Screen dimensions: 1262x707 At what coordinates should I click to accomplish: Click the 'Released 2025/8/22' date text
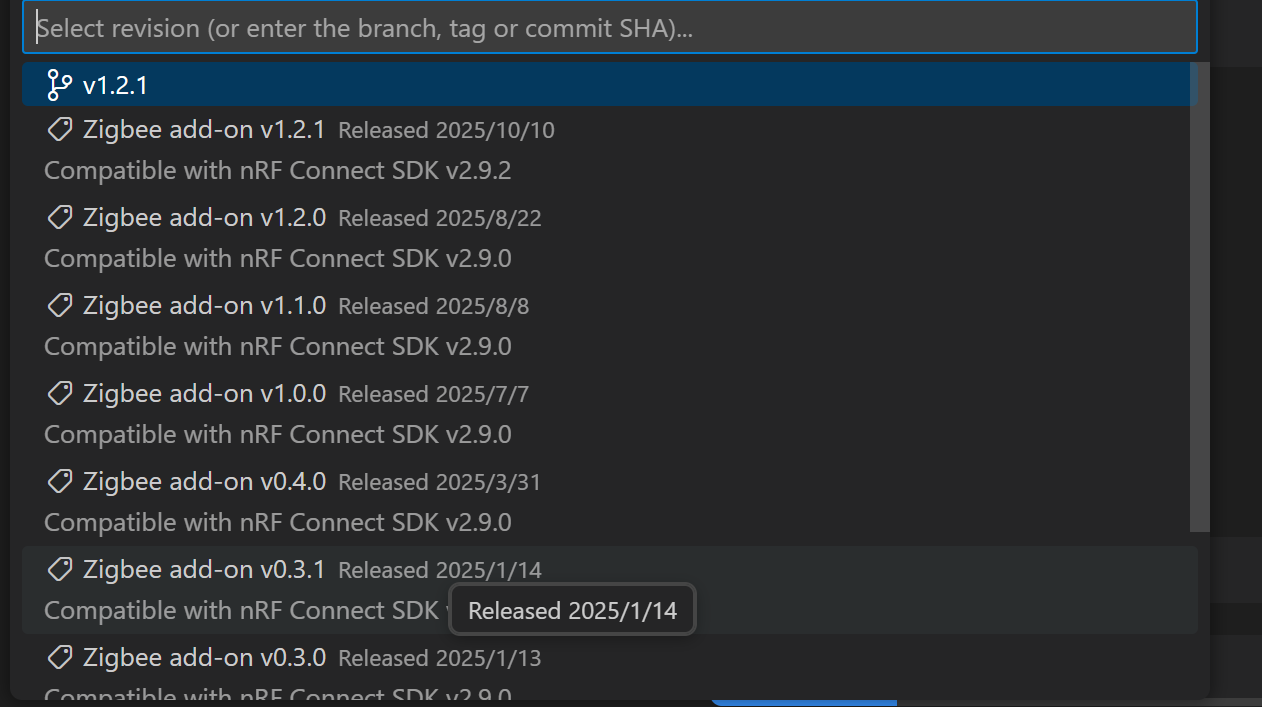(440, 219)
